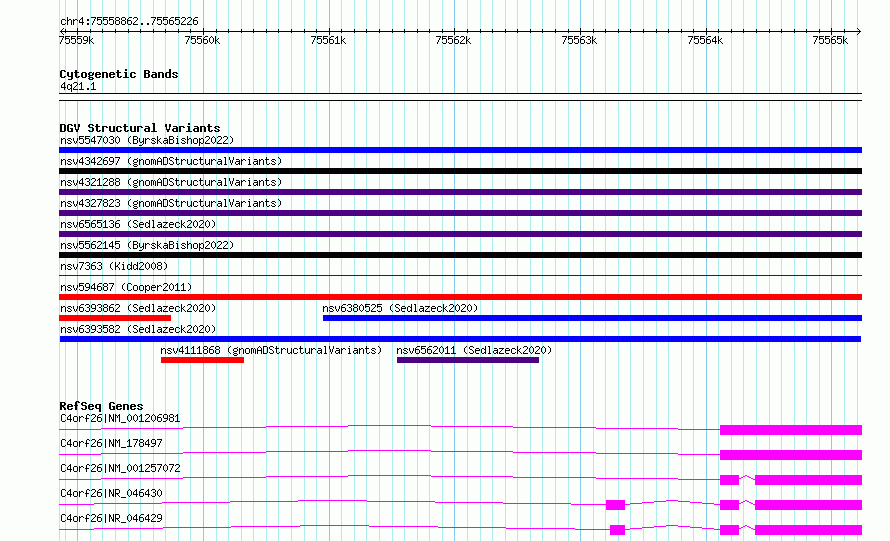Click the 4q21.1 cytogenetic band label
This screenshot has height=541, width=890.
pos(78,86)
